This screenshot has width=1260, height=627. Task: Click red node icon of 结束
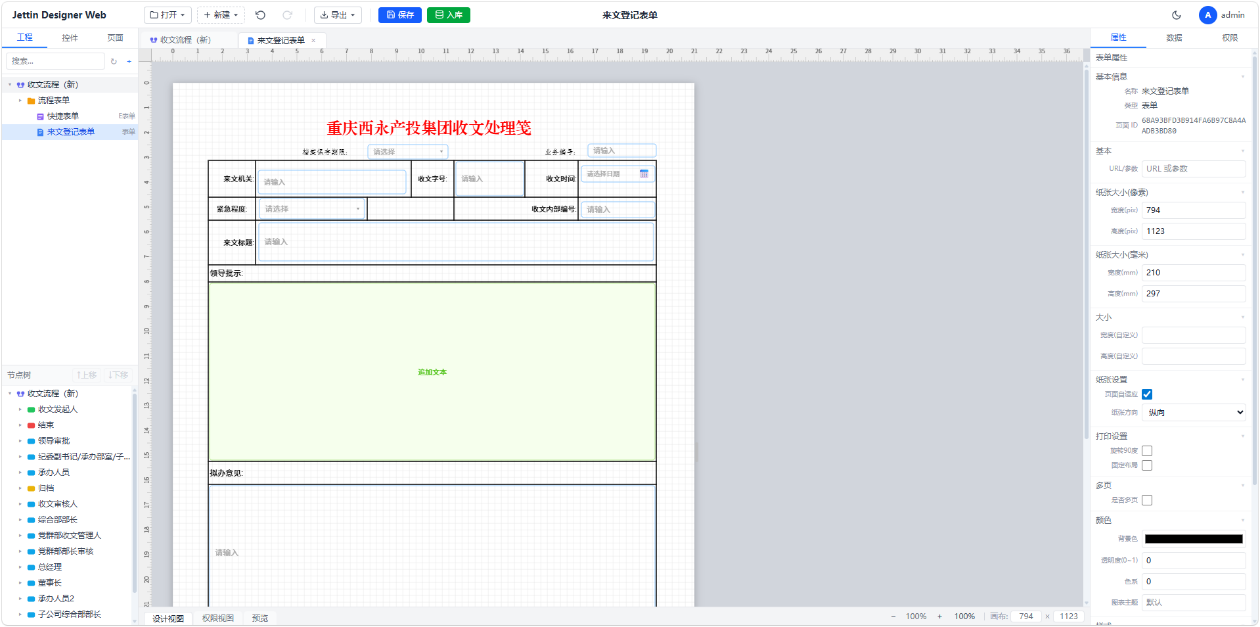(x=31, y=425)
